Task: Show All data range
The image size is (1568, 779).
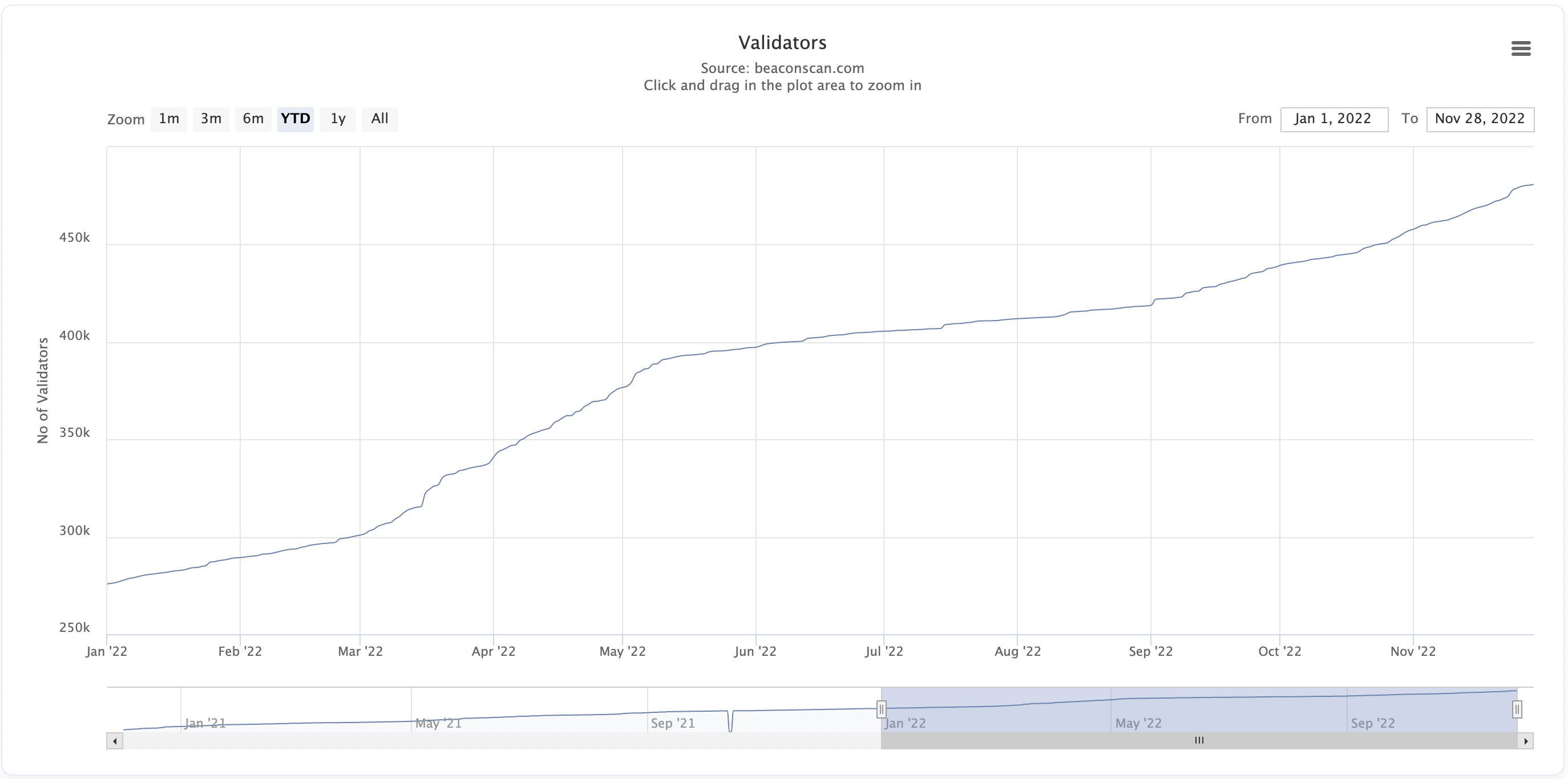Action: click(380, 119)
